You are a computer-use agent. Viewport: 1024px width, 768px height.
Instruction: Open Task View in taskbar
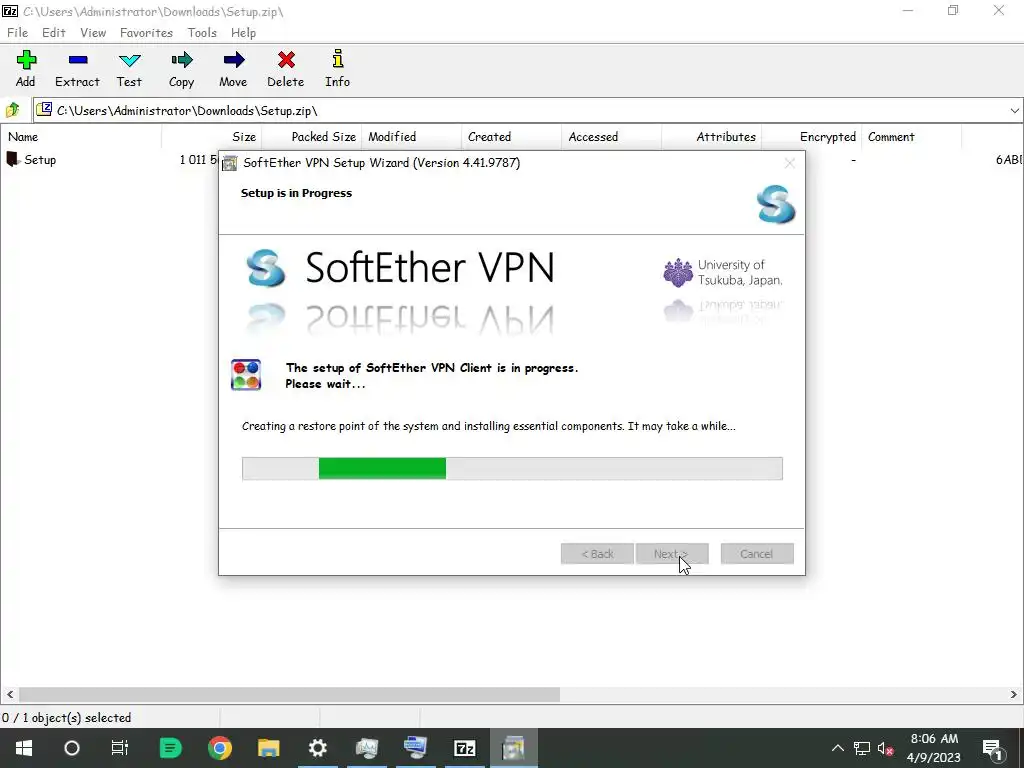[x=120, y=748]
